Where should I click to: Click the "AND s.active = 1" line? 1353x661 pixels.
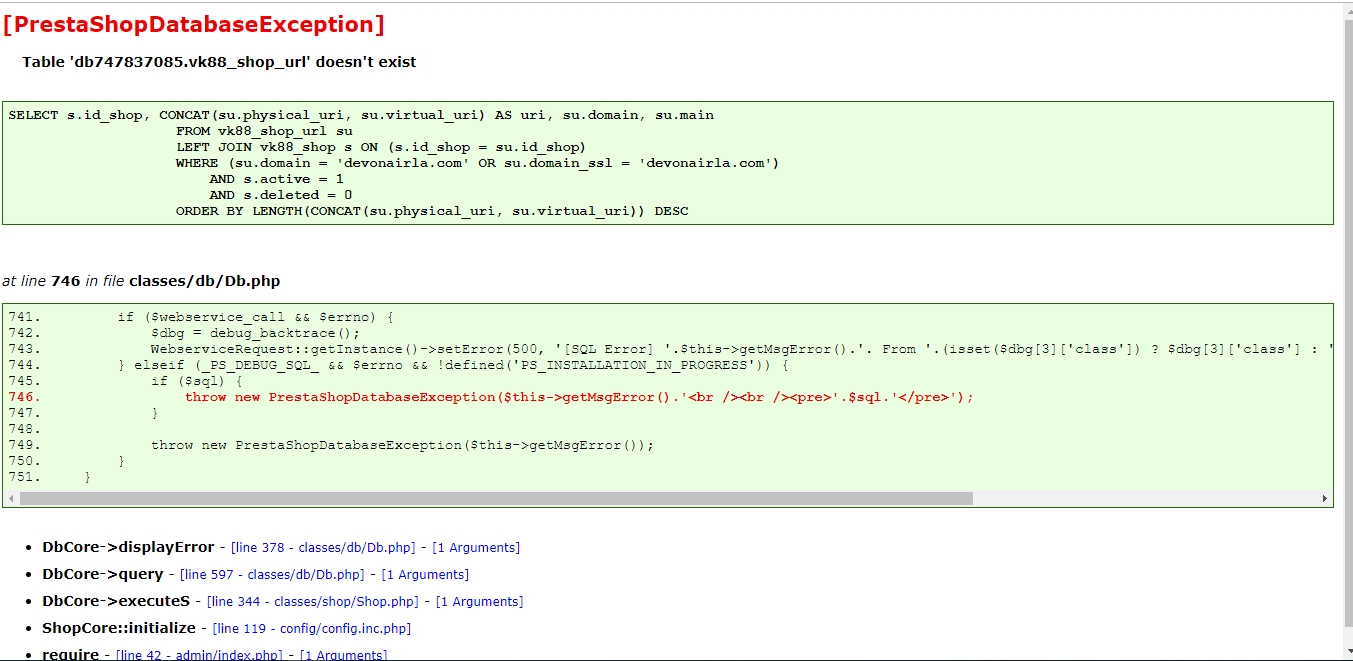(276, 179)
